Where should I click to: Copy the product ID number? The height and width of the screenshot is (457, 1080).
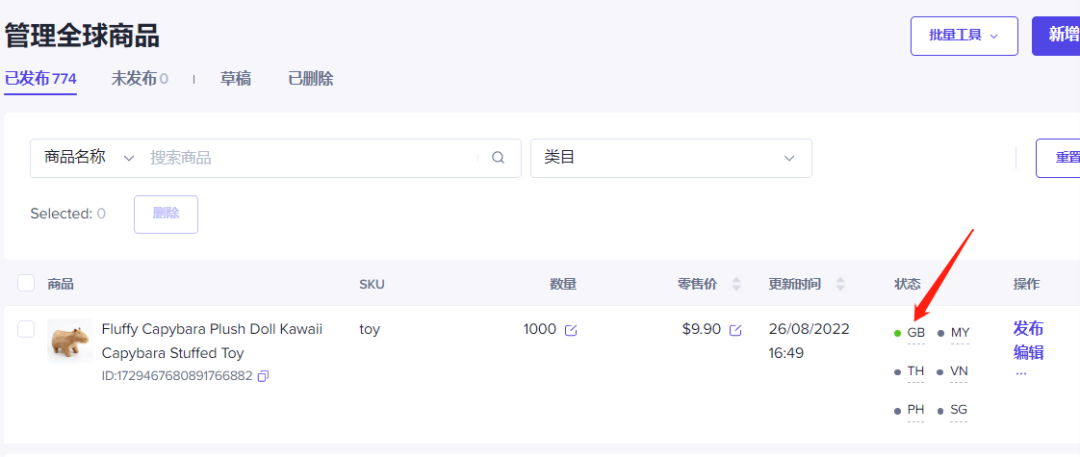263,376
